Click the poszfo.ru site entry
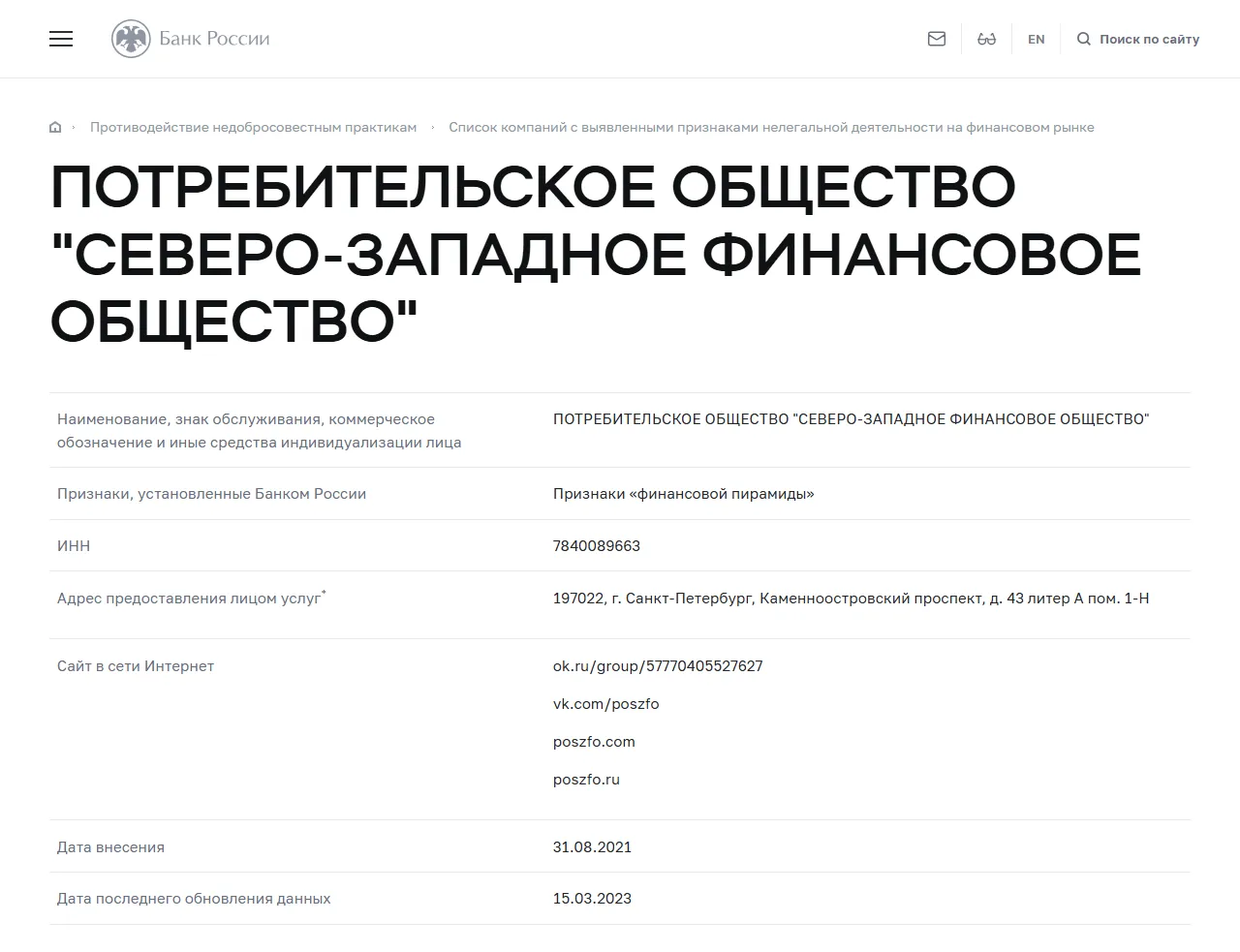This screenshot has height=952, width=1240. [x=586, y=780]
